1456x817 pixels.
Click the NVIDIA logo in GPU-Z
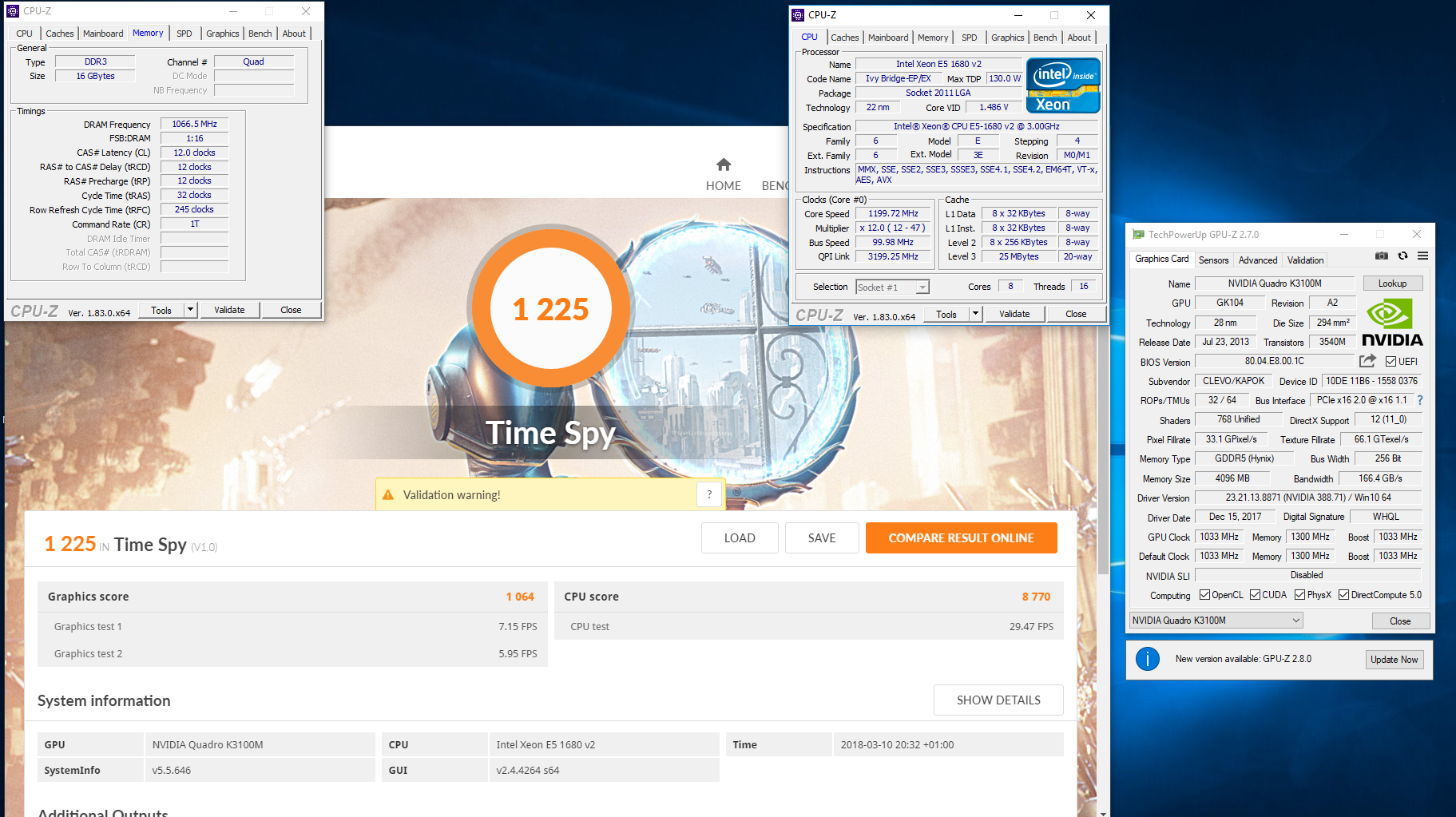click(x=1392, y=323)
